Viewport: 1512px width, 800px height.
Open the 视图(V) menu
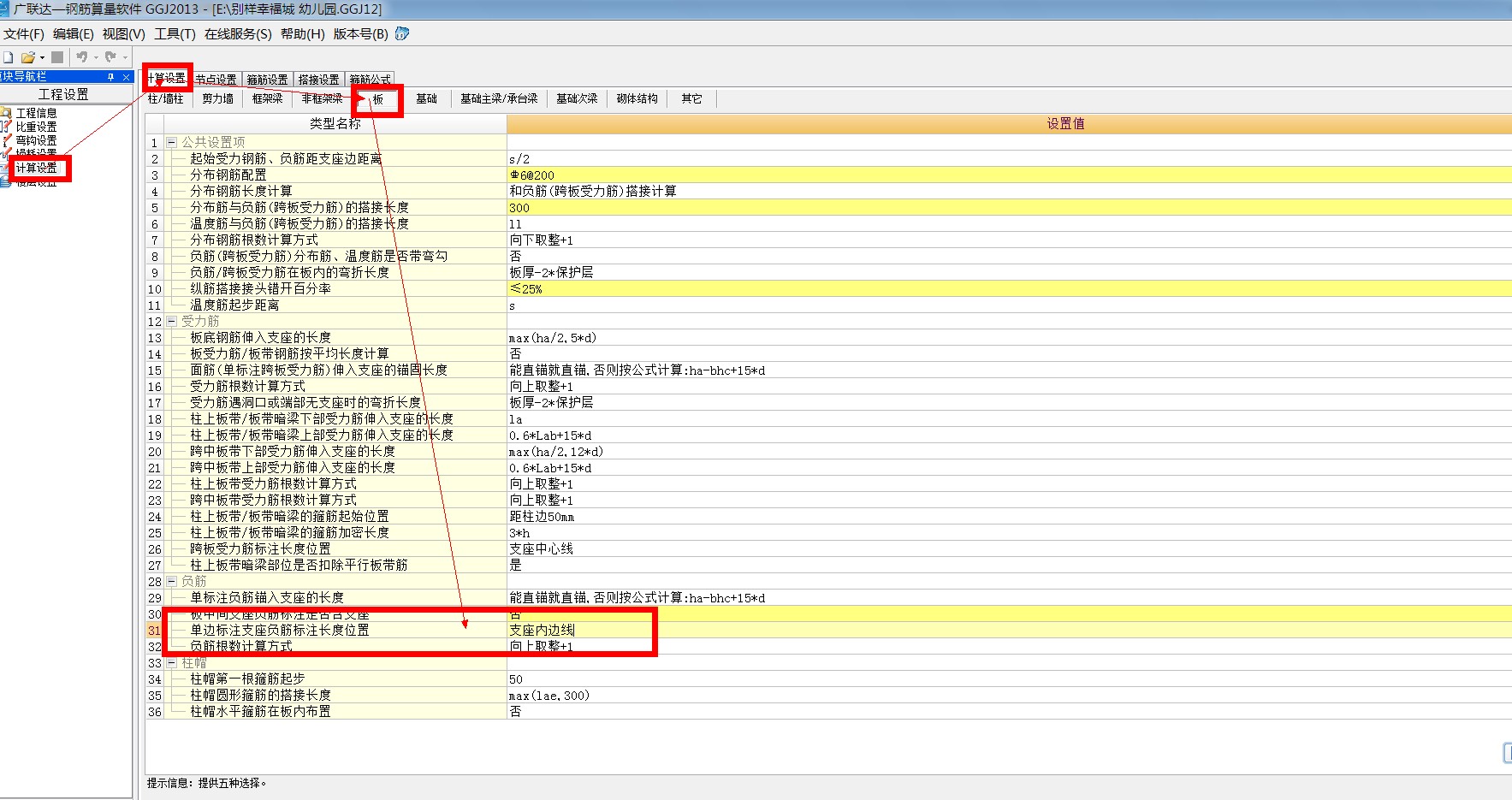(x=124, y=33)
